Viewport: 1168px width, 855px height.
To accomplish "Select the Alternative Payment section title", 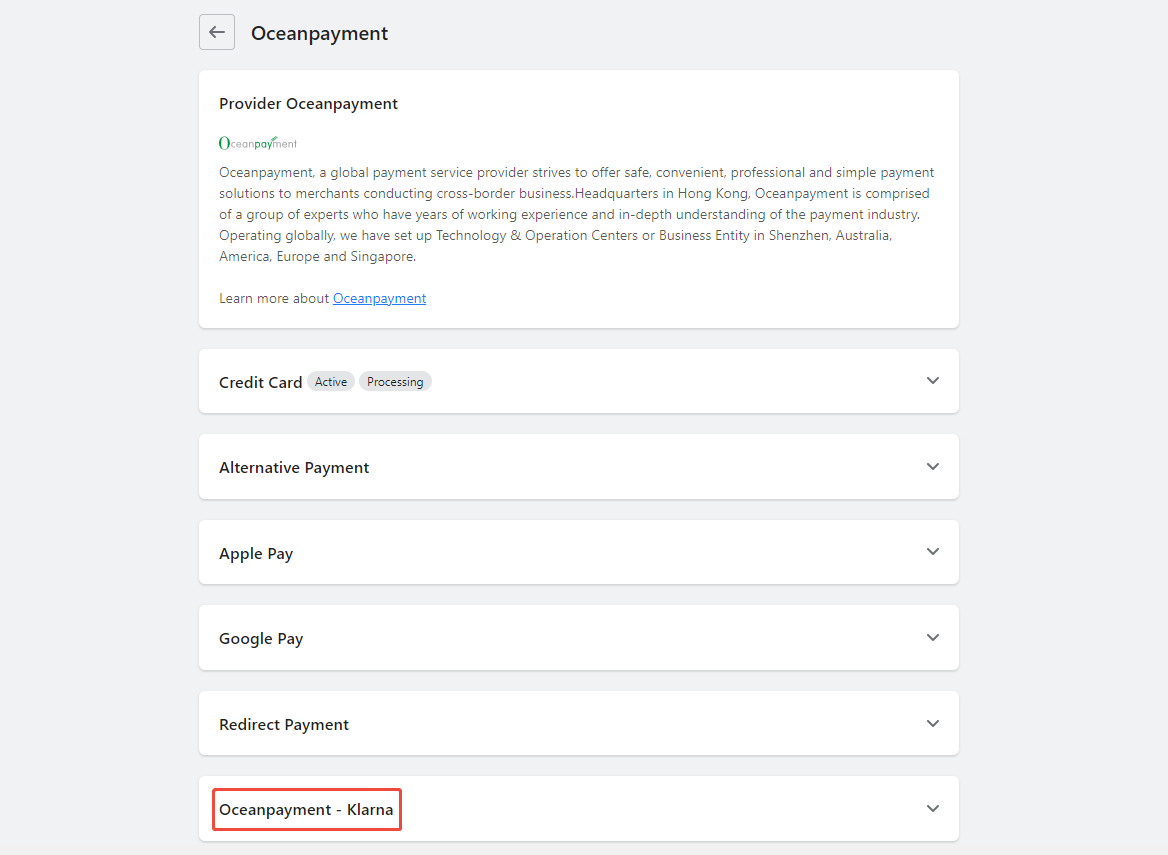I will coord(294,468).
